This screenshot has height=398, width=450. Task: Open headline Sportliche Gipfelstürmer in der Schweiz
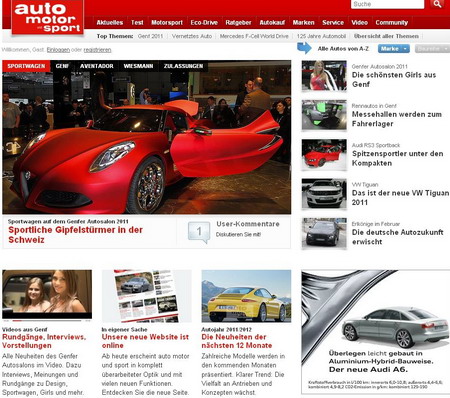tap(76, 235)
